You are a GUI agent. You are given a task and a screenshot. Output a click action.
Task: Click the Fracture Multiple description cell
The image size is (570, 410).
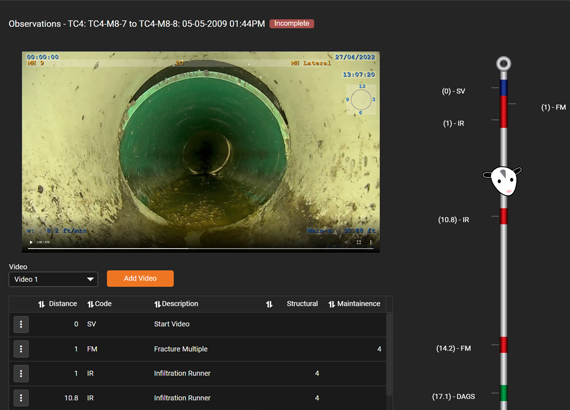point(181,349)
